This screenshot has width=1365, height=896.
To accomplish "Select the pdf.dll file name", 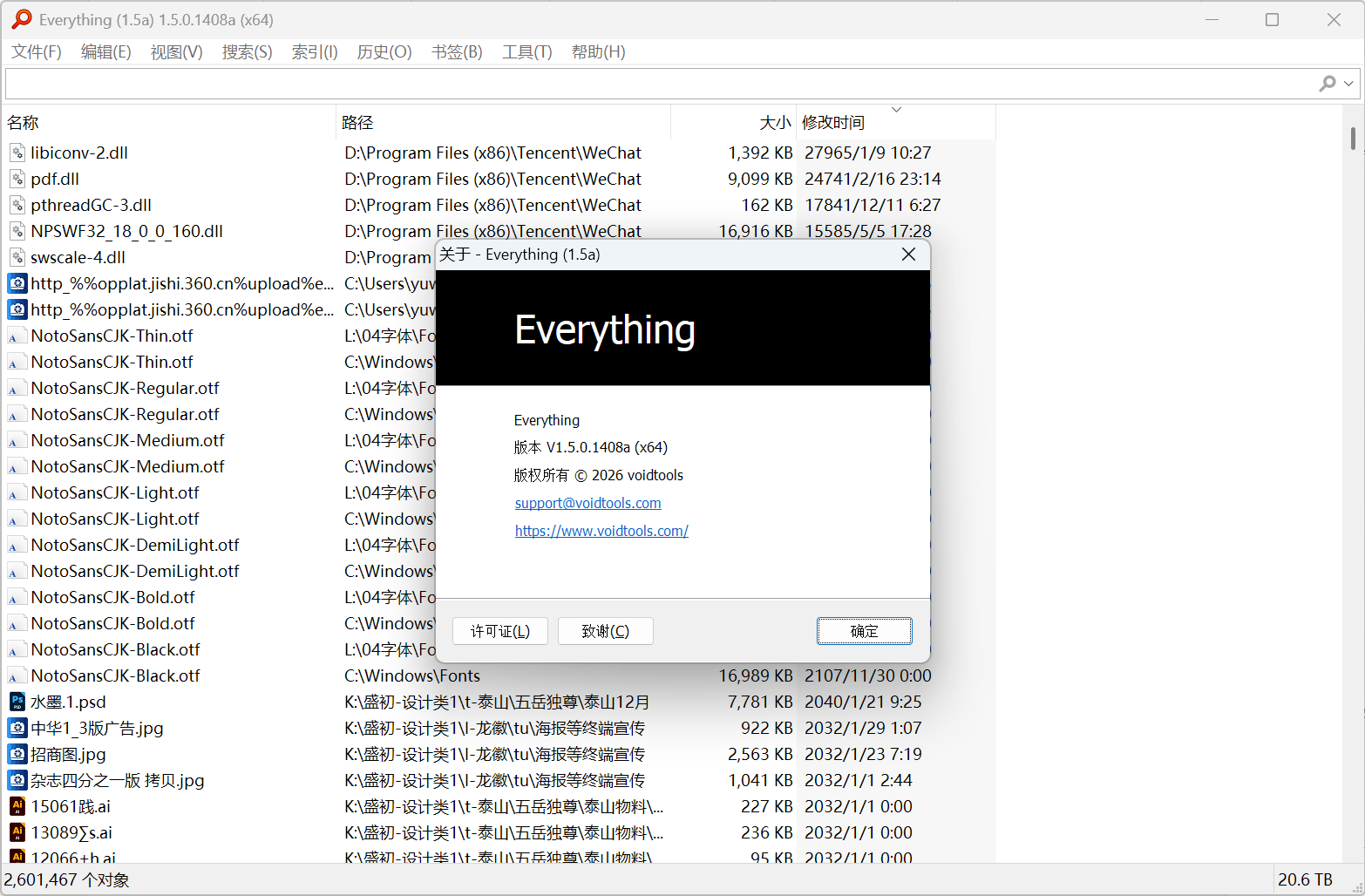I will pyautogui.click(x=55, y=179).
